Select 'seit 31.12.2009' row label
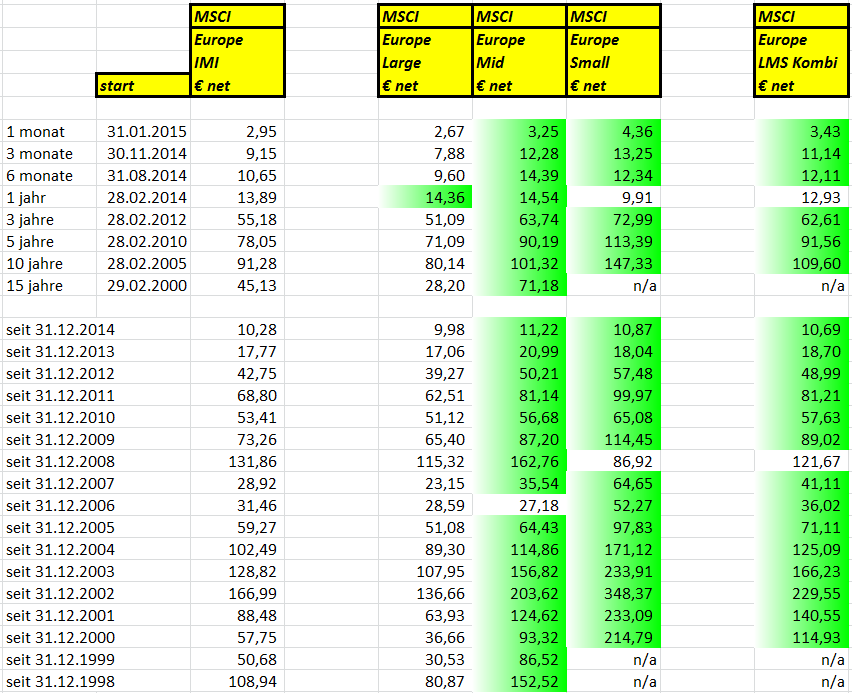Image resolution: width=852 pixels, height=693 pixels. click(60, 439)
